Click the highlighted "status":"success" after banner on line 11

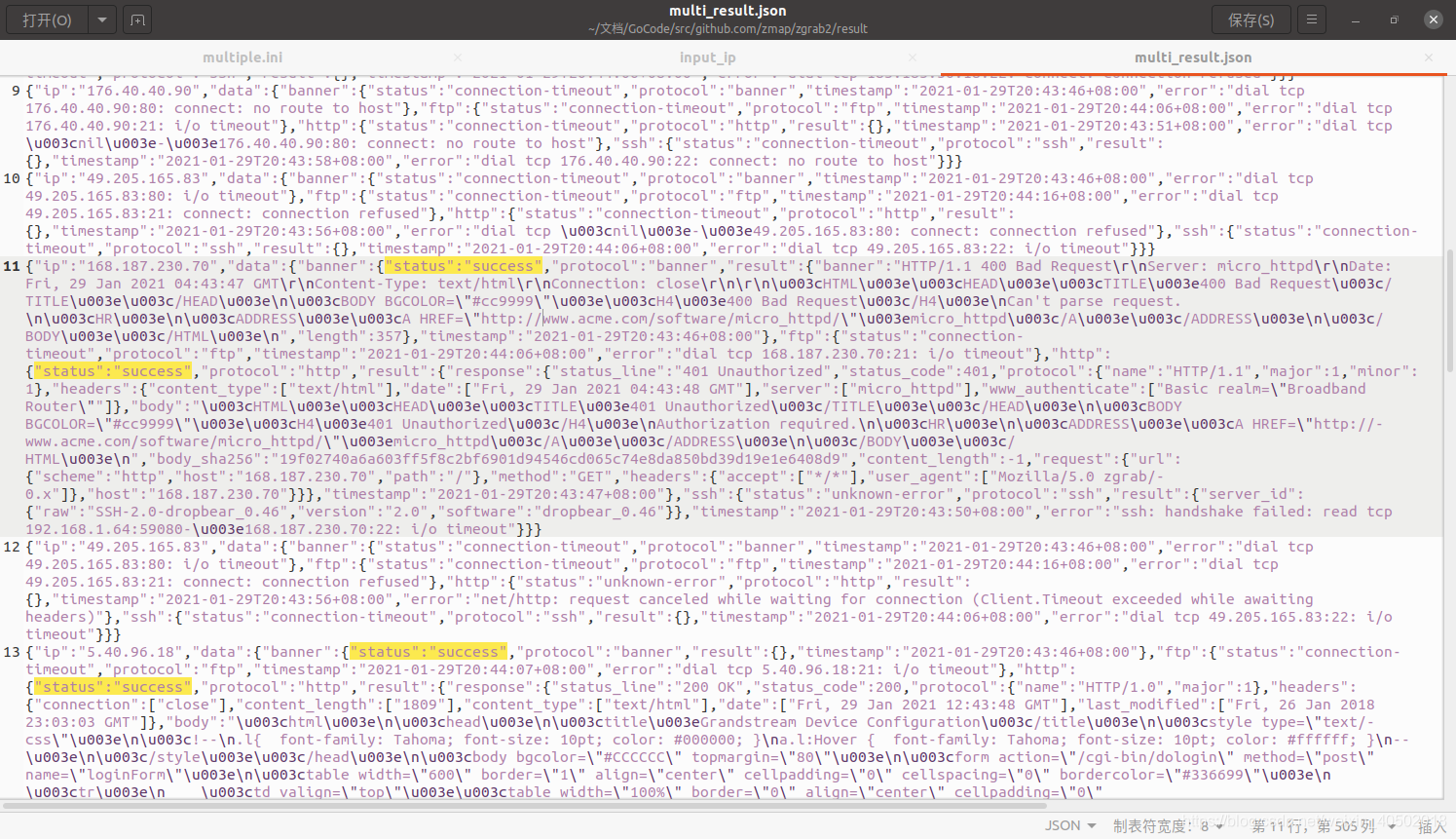(464, 266)
